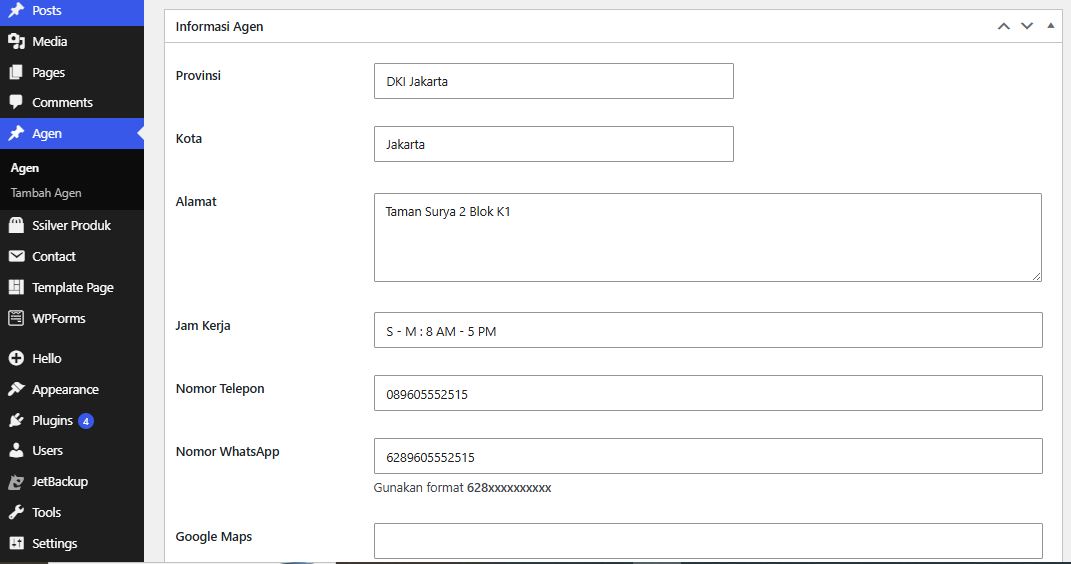Click the Provinsi label
The width and height of the screenshot is (1071, 564).
[x=198, y=75]
